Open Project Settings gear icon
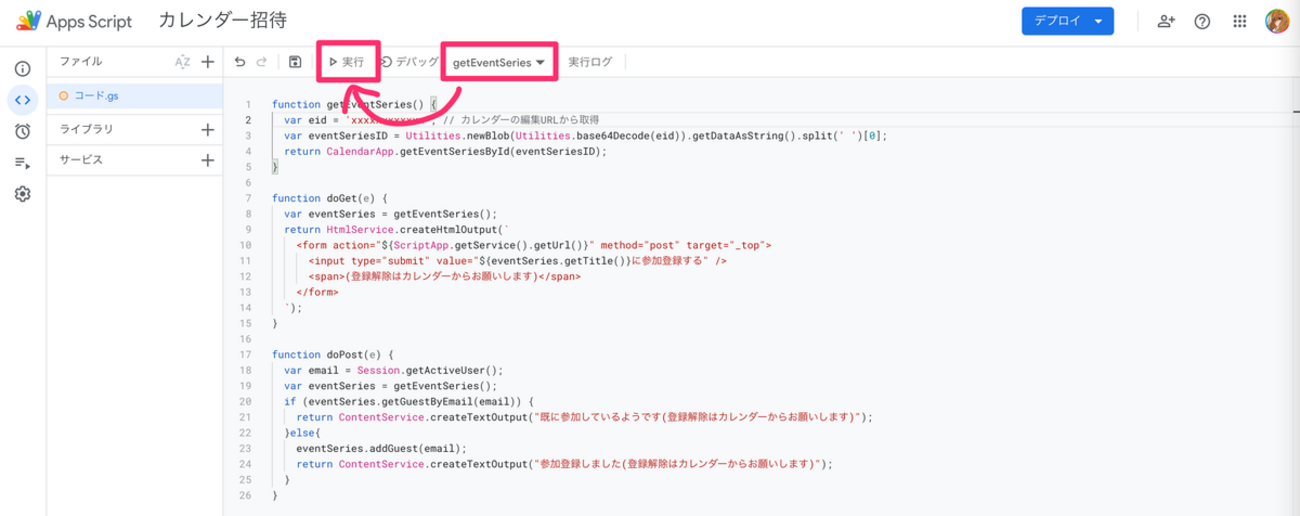This screenshot has height=516, width=1300. click(23, 194)
